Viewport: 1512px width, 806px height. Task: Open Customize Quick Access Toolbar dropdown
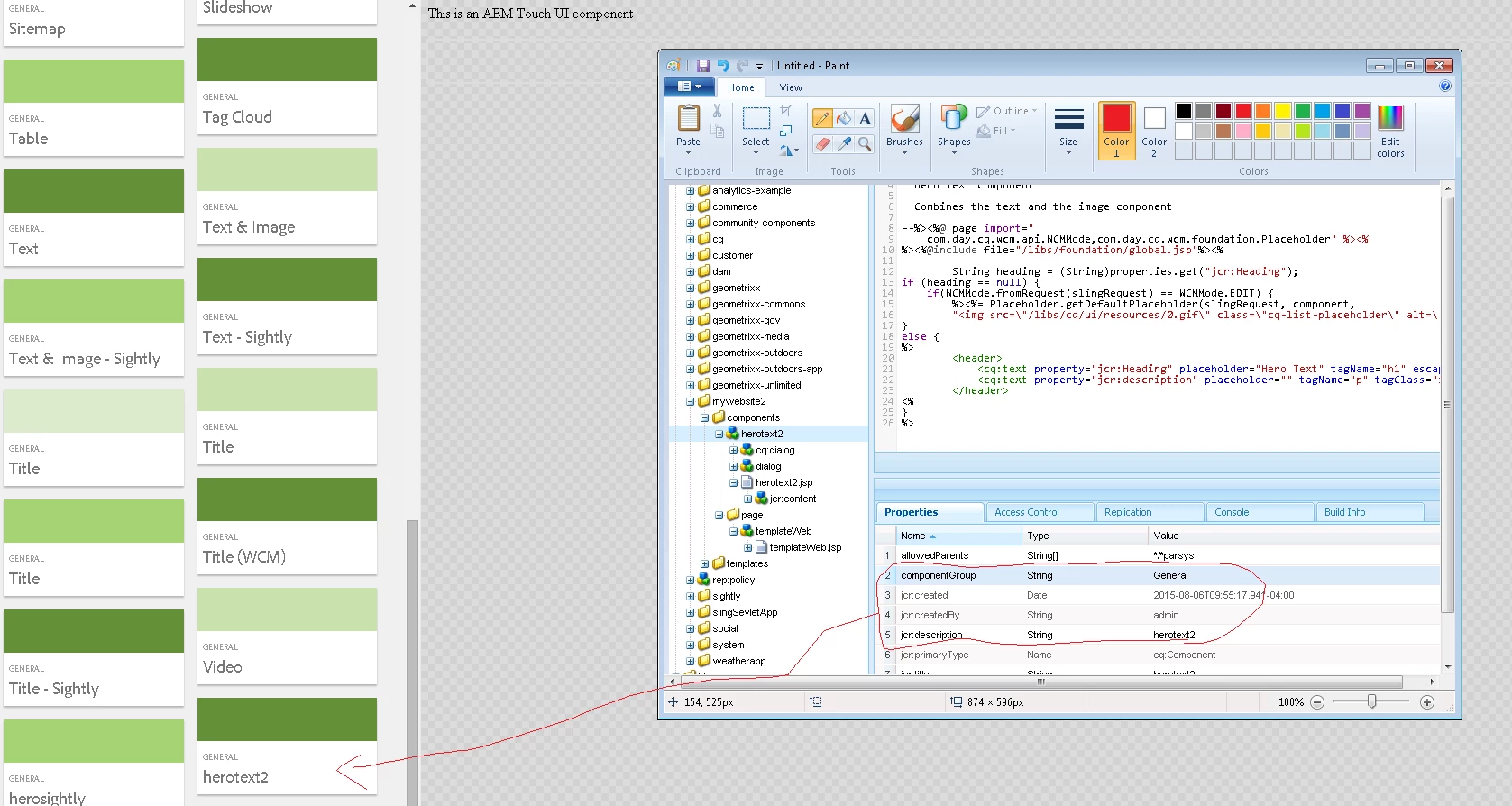click(x=759, y=66)
